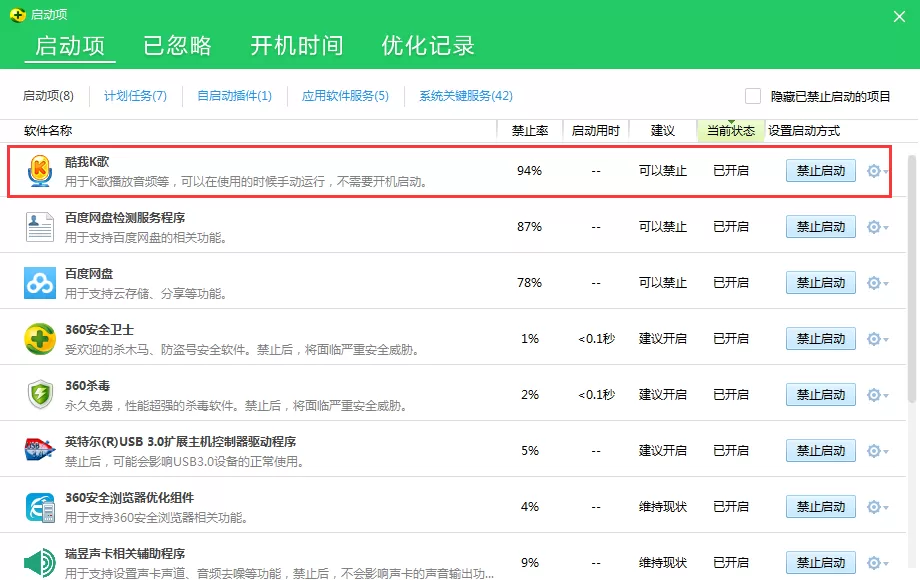Click 禁止启动 for 百度网盘检测服务程序
Screen dimensions: 920x580
pyautogui.click(x=821, y=227)
